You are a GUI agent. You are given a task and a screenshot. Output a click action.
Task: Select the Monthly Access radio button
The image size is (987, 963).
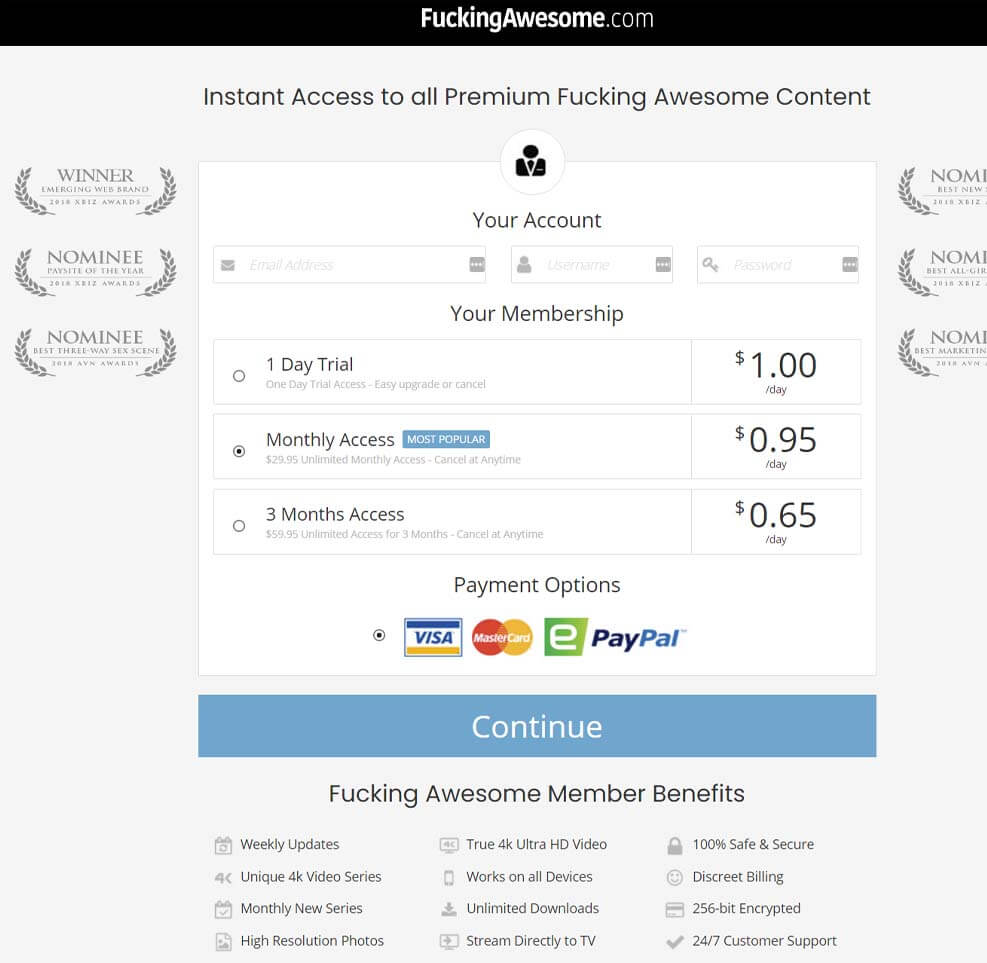click(239, 451)
